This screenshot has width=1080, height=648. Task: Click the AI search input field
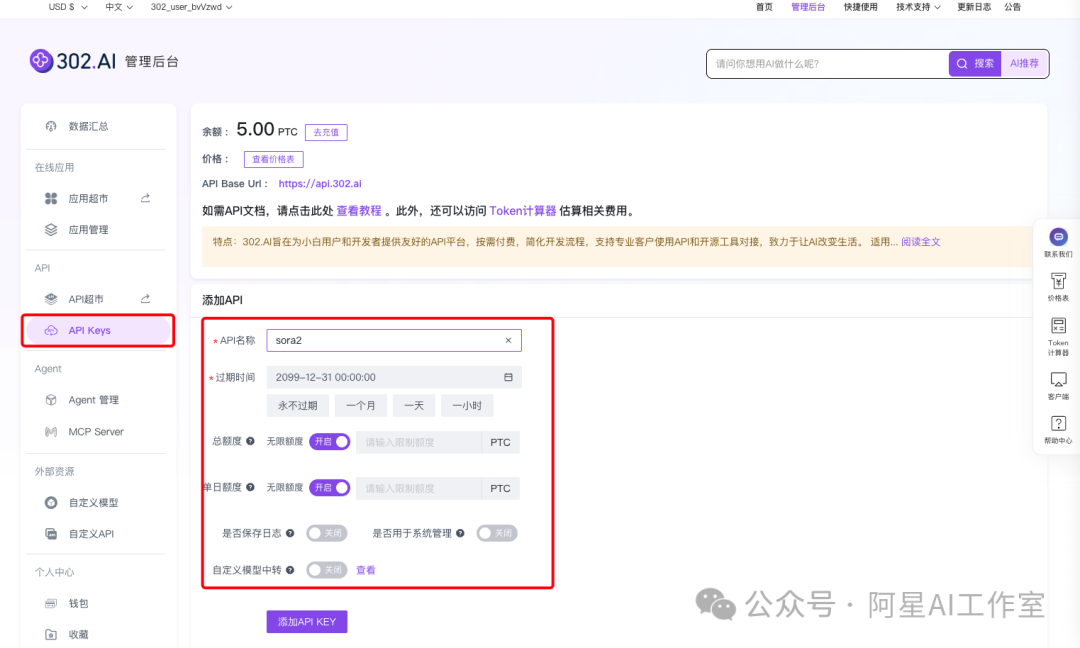pyautogui.click(x=827, y=64)
